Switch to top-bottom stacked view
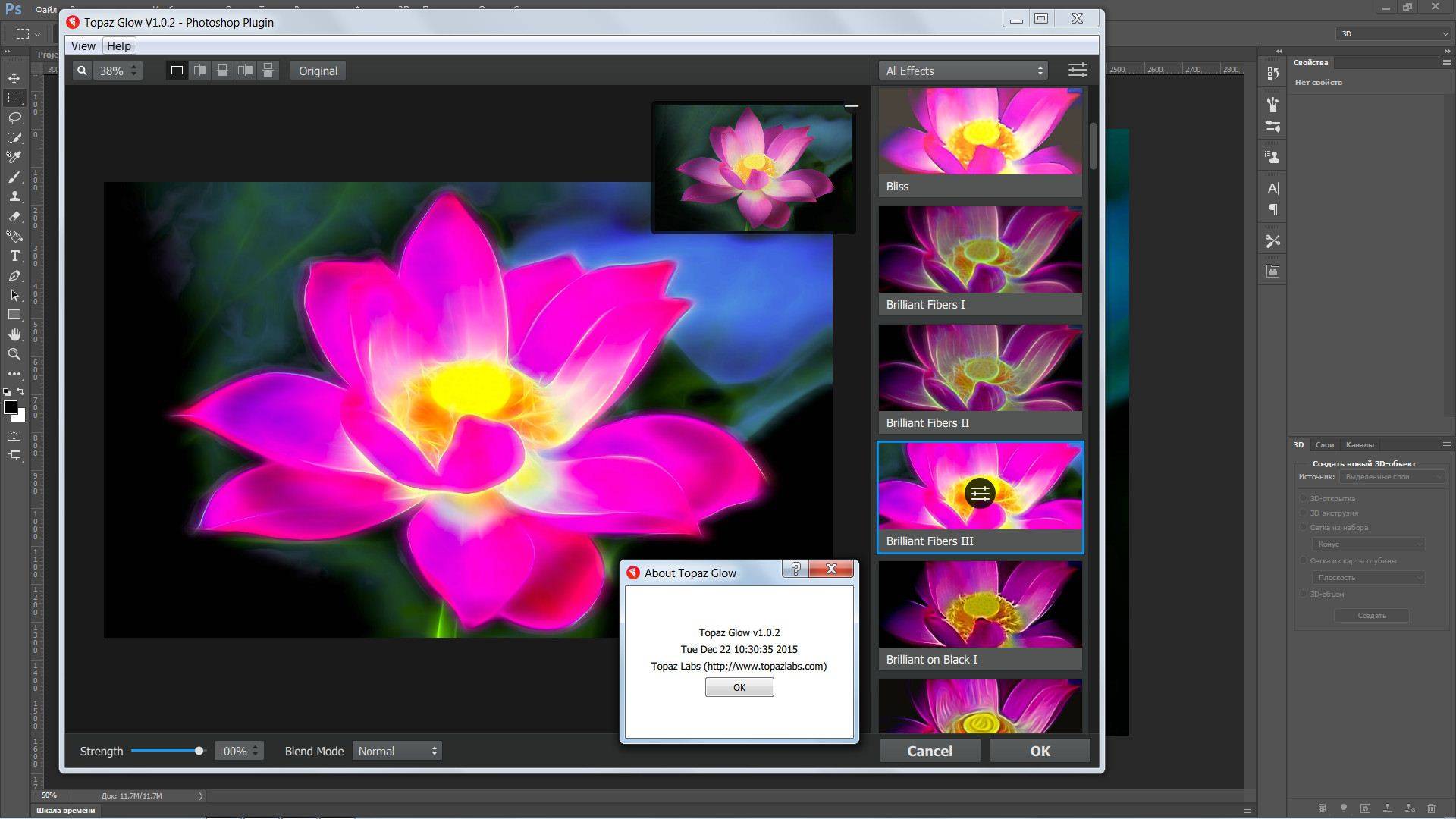 point(268,71)
